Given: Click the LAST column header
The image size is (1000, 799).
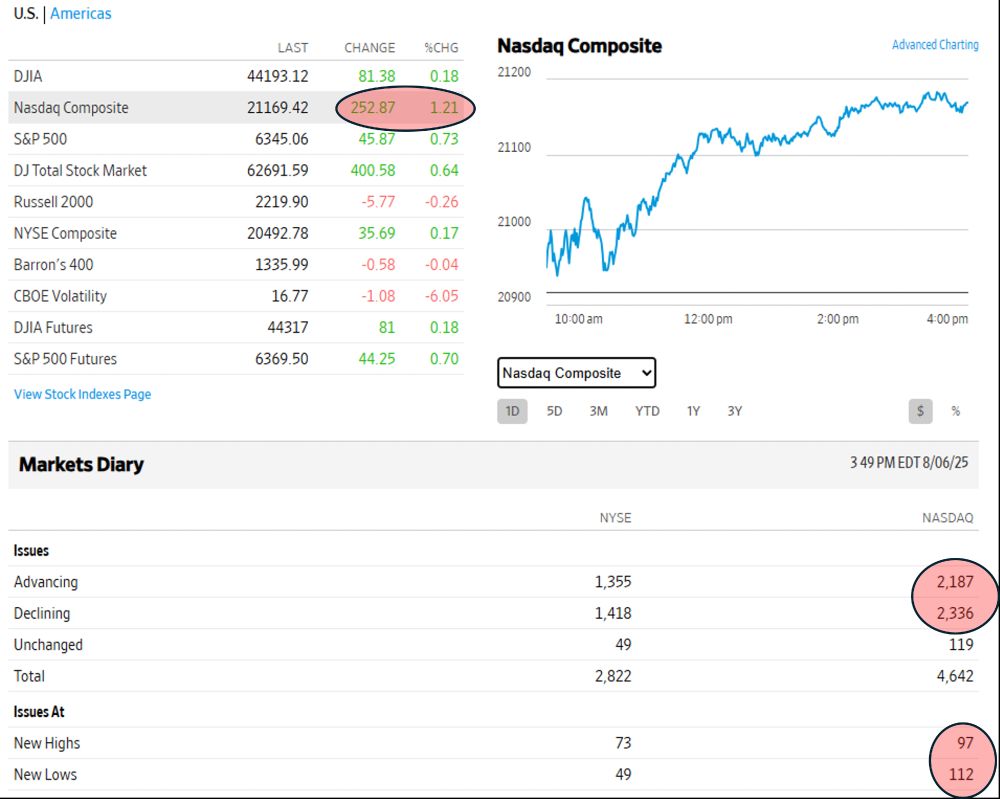Looking at the screenshot, I should coord(293,48).
